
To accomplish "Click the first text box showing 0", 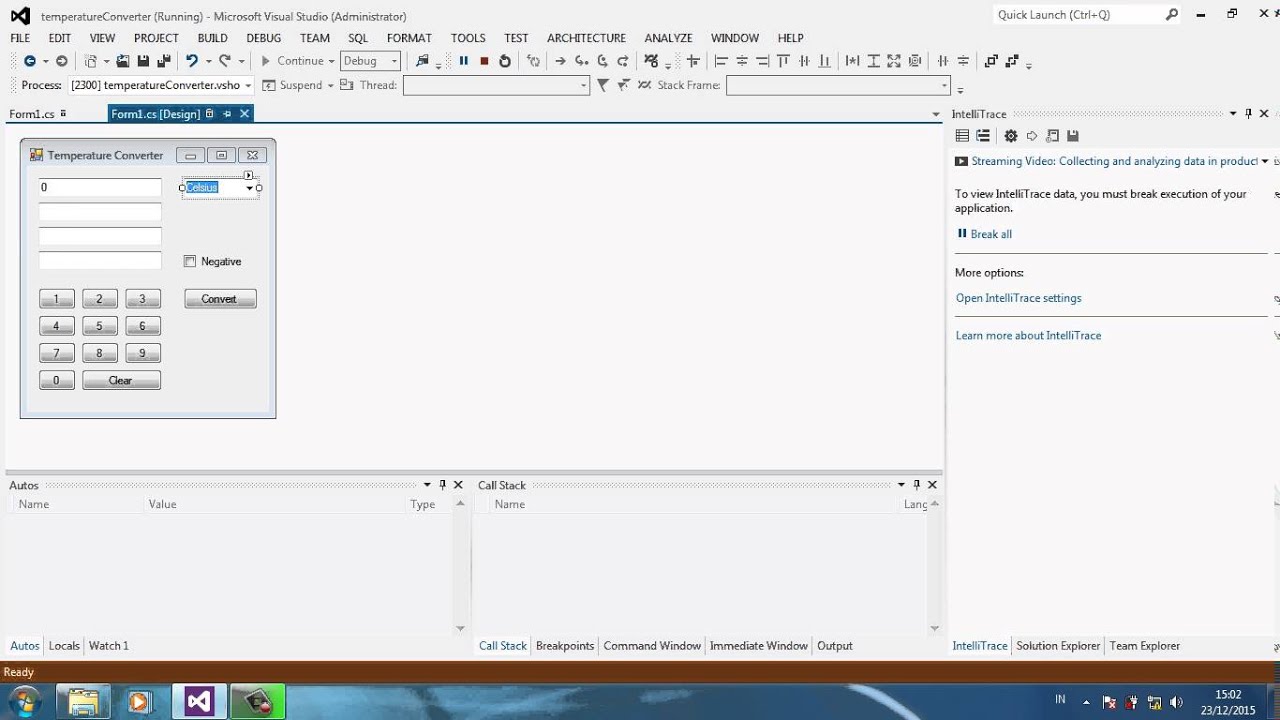I will 100,187.
